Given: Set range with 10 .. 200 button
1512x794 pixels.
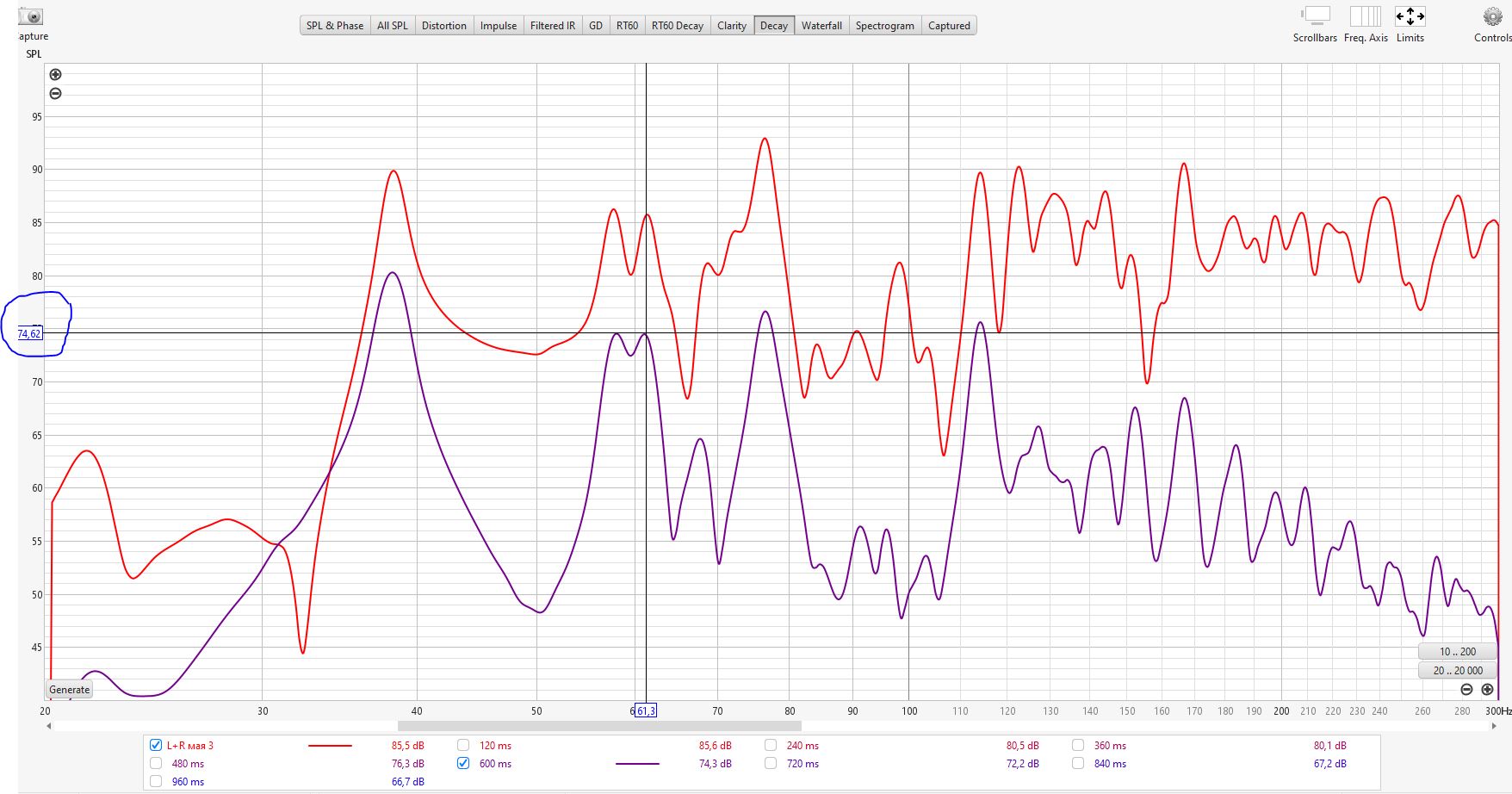Looking at the screenshot, I should point(1457,652).
